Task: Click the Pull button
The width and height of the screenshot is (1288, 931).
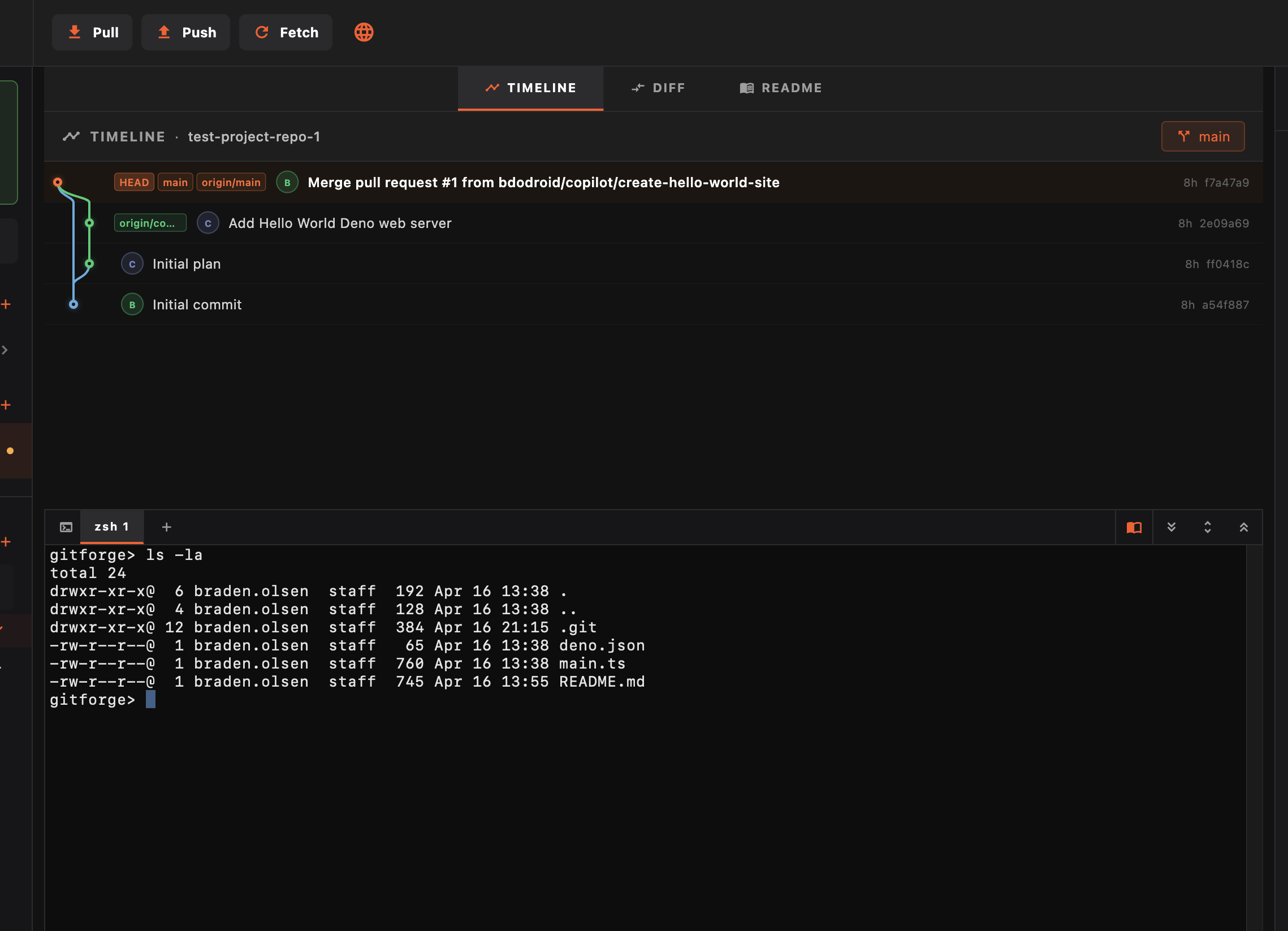Action: coord(92,32)
